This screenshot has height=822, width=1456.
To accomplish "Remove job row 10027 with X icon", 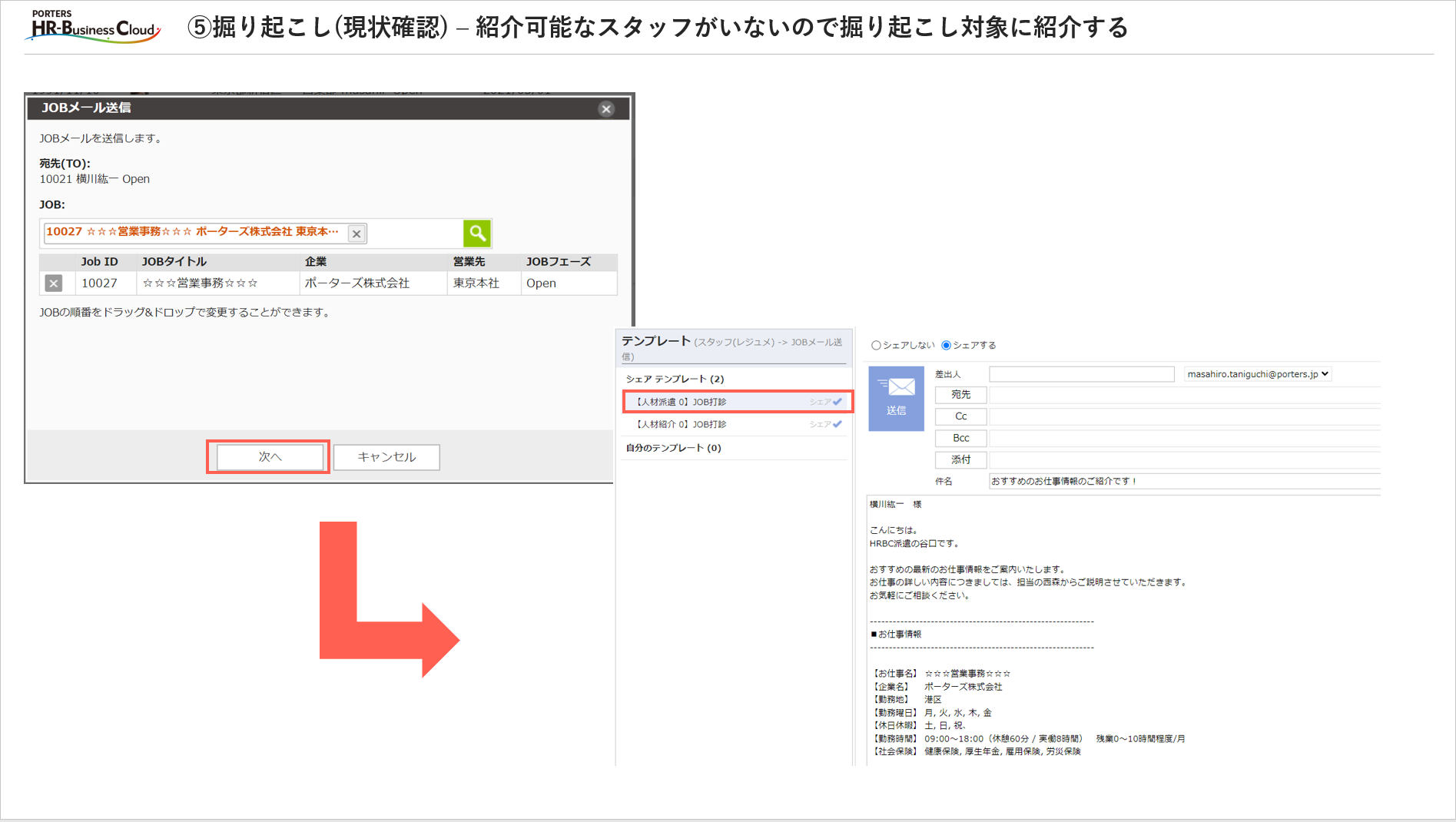I will tap(53, 283).
